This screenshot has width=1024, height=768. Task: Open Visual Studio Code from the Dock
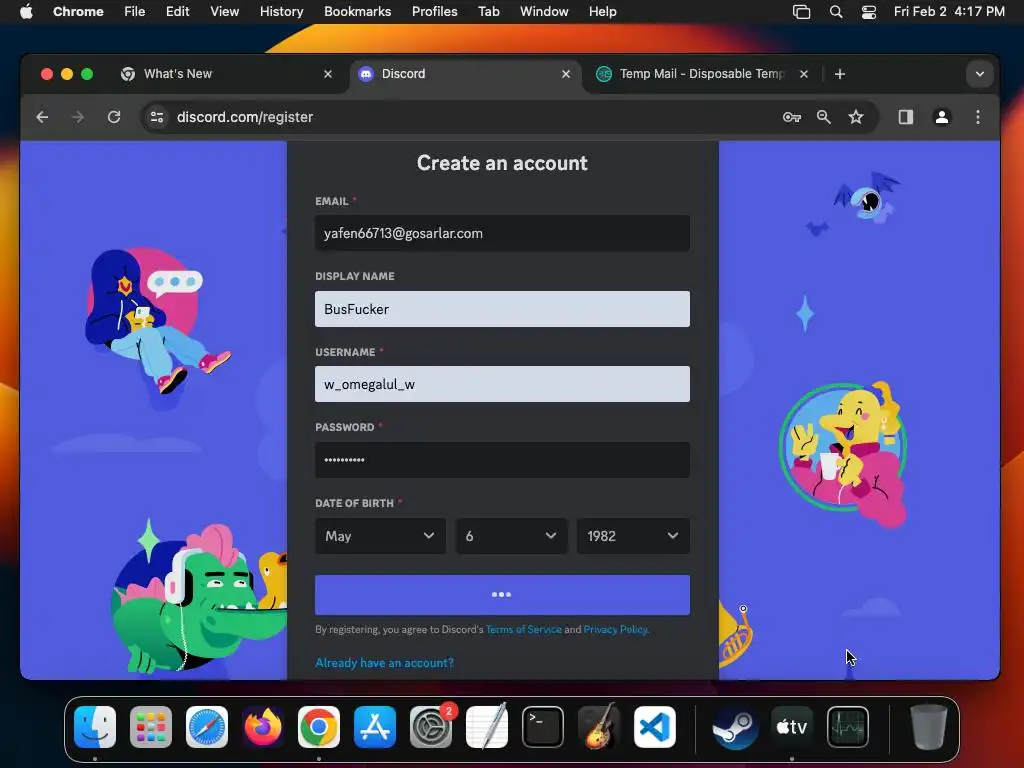point(654,727)
